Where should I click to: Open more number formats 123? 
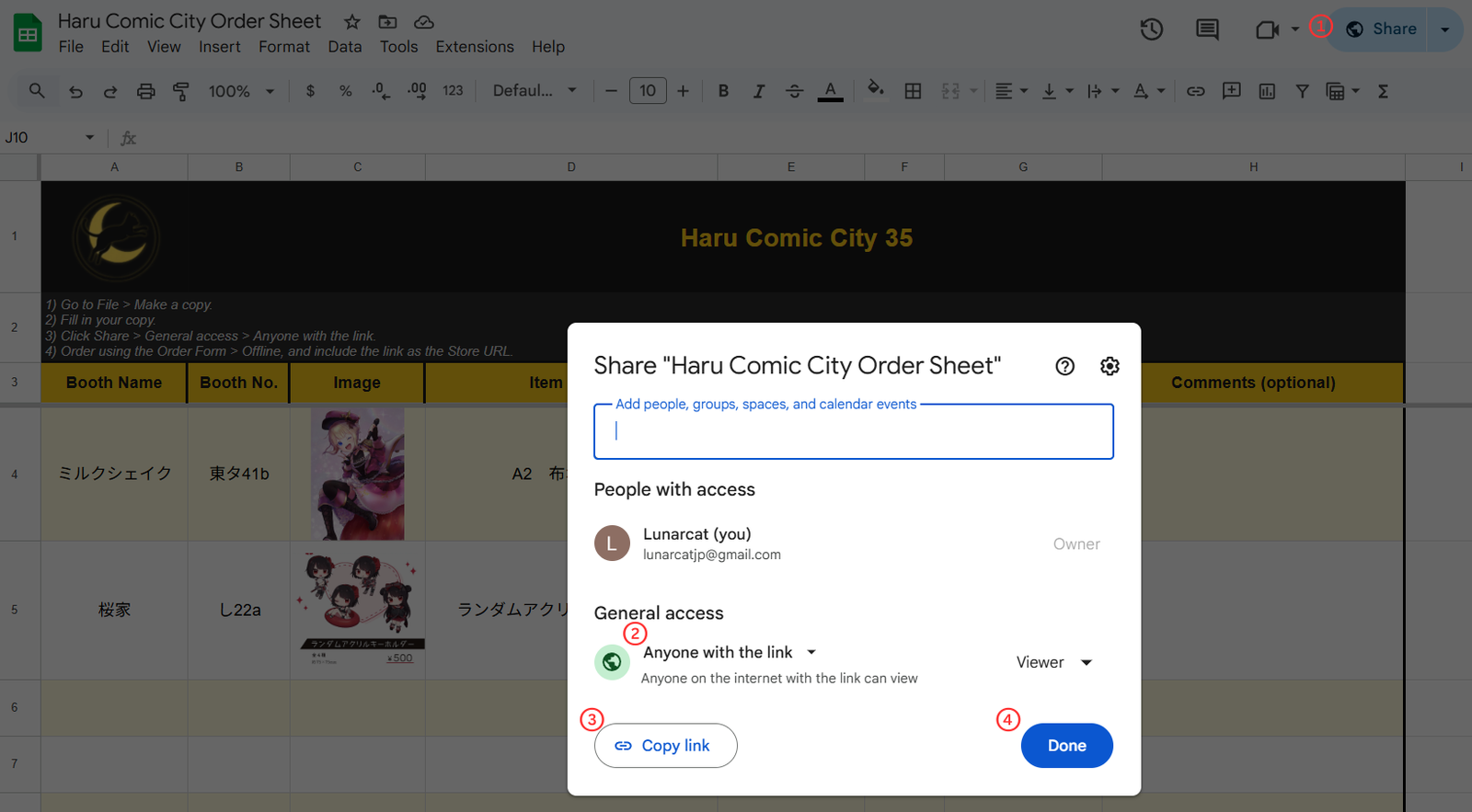[x=453, y=91]
